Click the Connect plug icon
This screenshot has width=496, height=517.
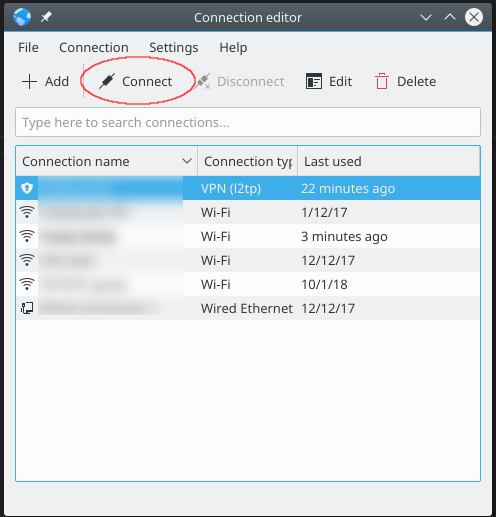click(x=107, y=81)
